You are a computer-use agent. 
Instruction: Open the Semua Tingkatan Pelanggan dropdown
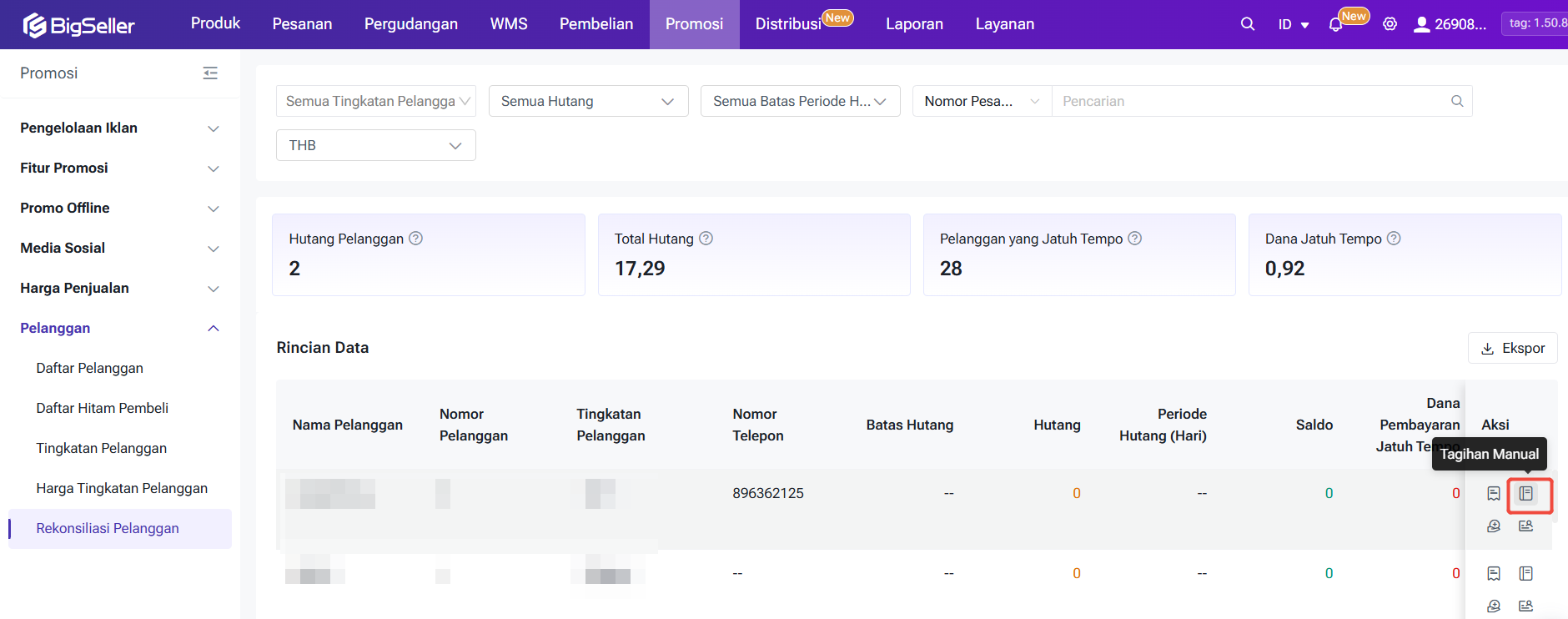(x=375, y=101)
